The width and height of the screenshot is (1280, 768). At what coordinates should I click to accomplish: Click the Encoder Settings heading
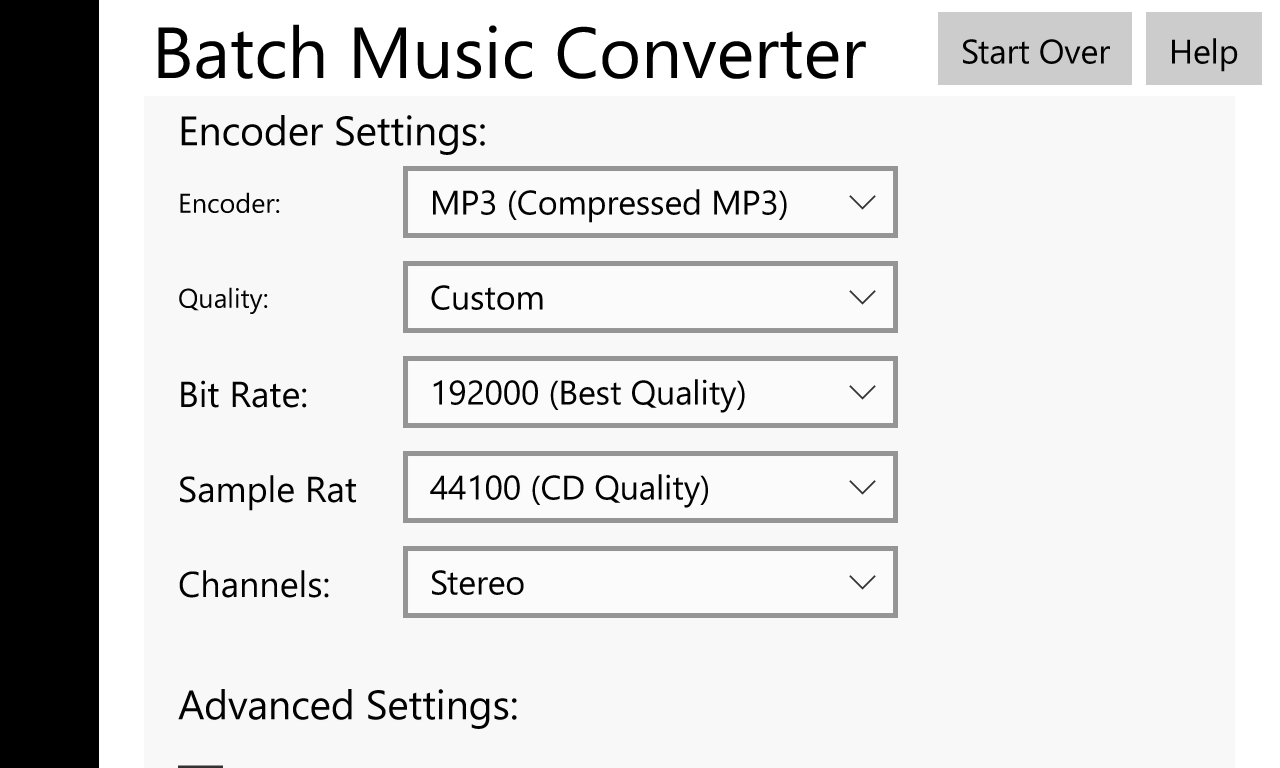332,131
